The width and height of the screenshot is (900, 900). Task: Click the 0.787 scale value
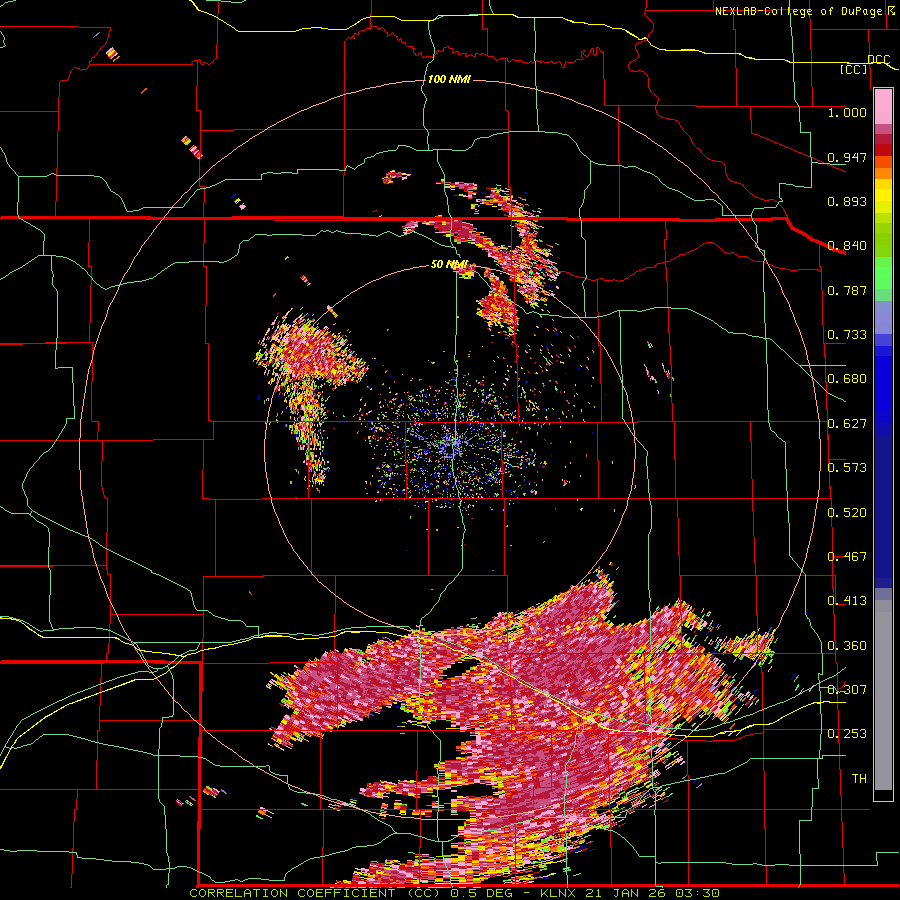click(847, 290)
